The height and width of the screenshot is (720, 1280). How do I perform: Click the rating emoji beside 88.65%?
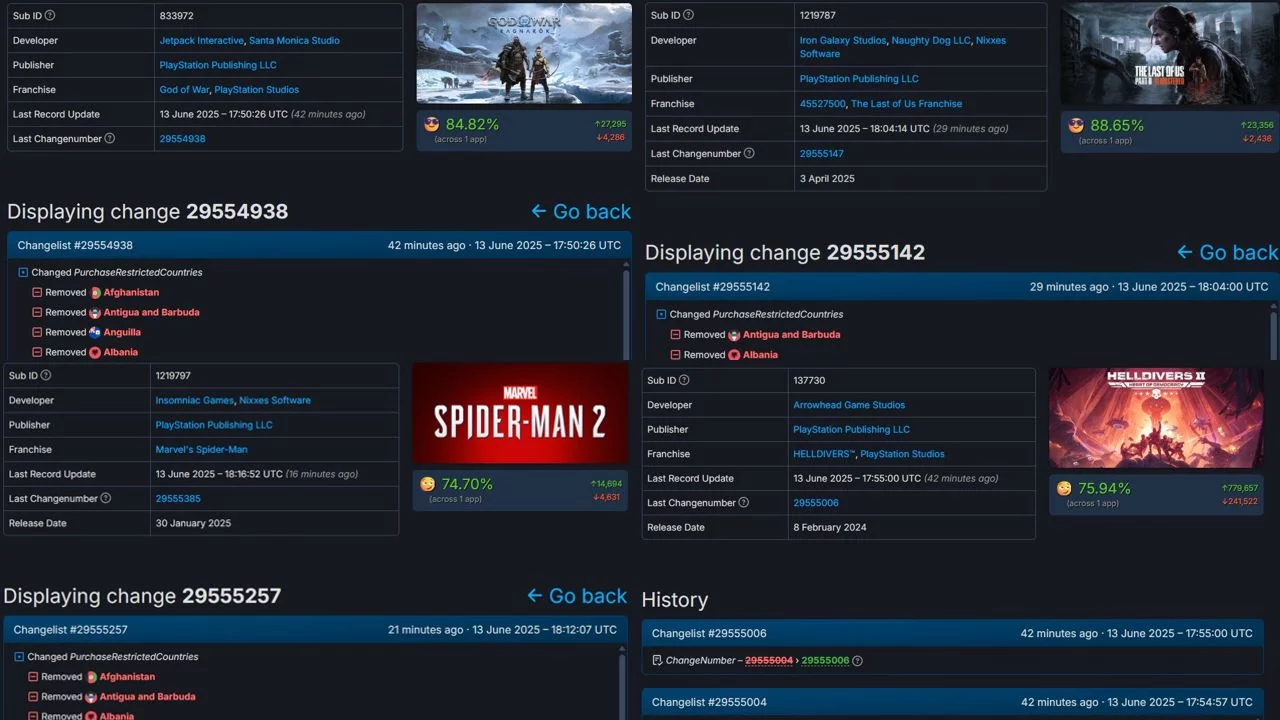click(x=1077, y=126)
